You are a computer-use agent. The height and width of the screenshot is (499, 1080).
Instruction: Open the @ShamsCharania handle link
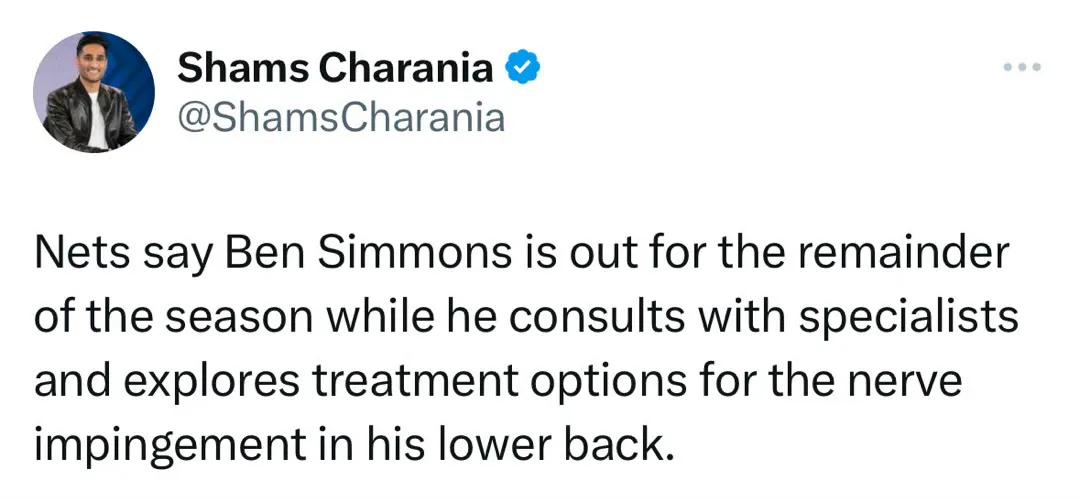click(341, 118)
